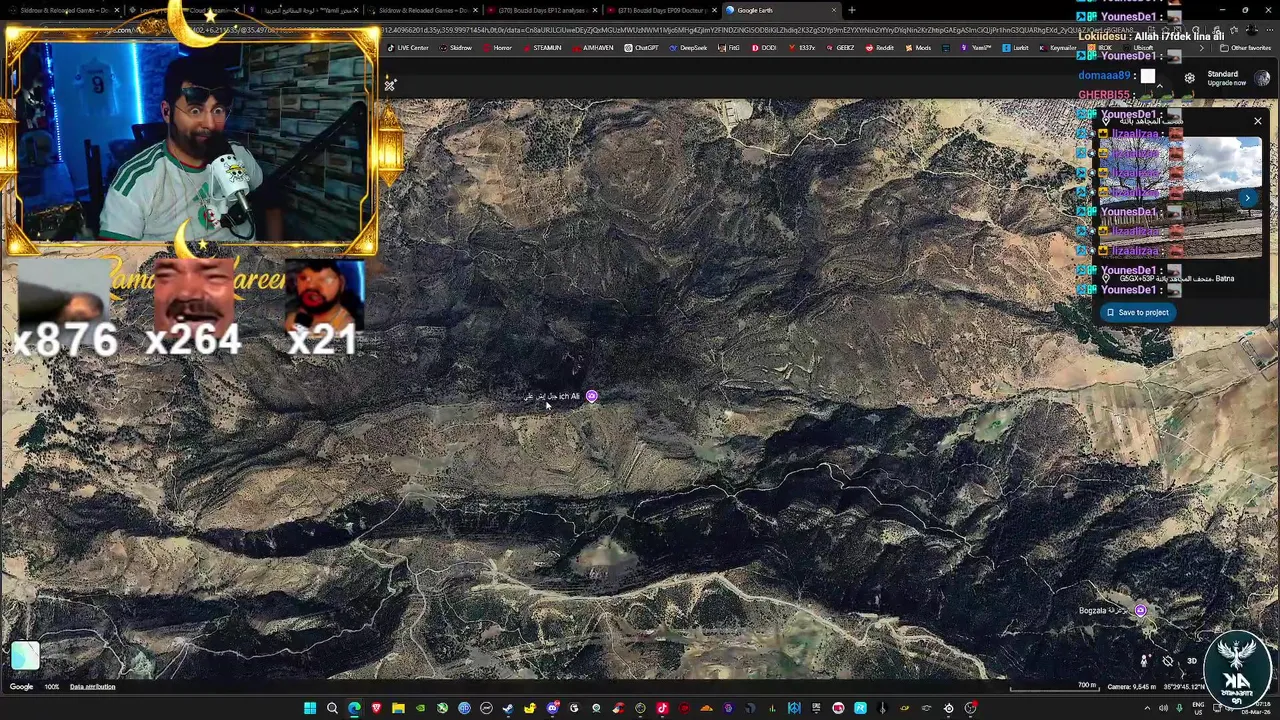Open the AIMHAVEN bookmark
Viewport: 1280px width, 720px height.
tap(593, 48)
